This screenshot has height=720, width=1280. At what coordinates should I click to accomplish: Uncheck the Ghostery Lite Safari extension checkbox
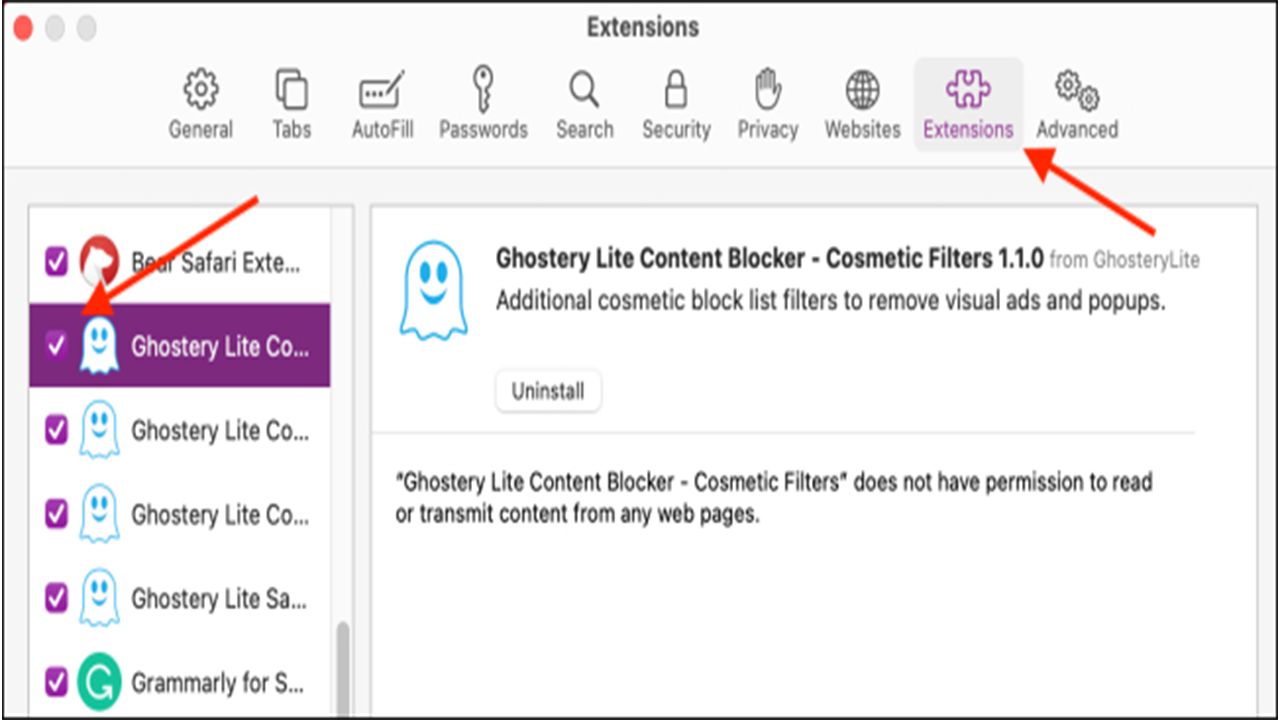click(57, 598)
